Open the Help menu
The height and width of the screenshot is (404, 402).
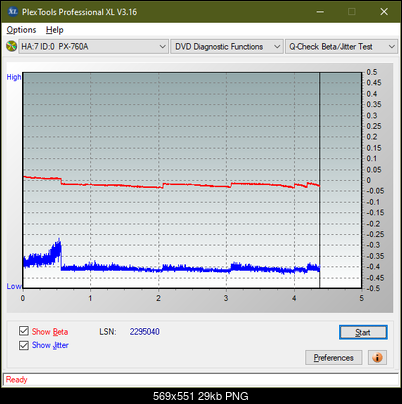(x=55, y=30)
